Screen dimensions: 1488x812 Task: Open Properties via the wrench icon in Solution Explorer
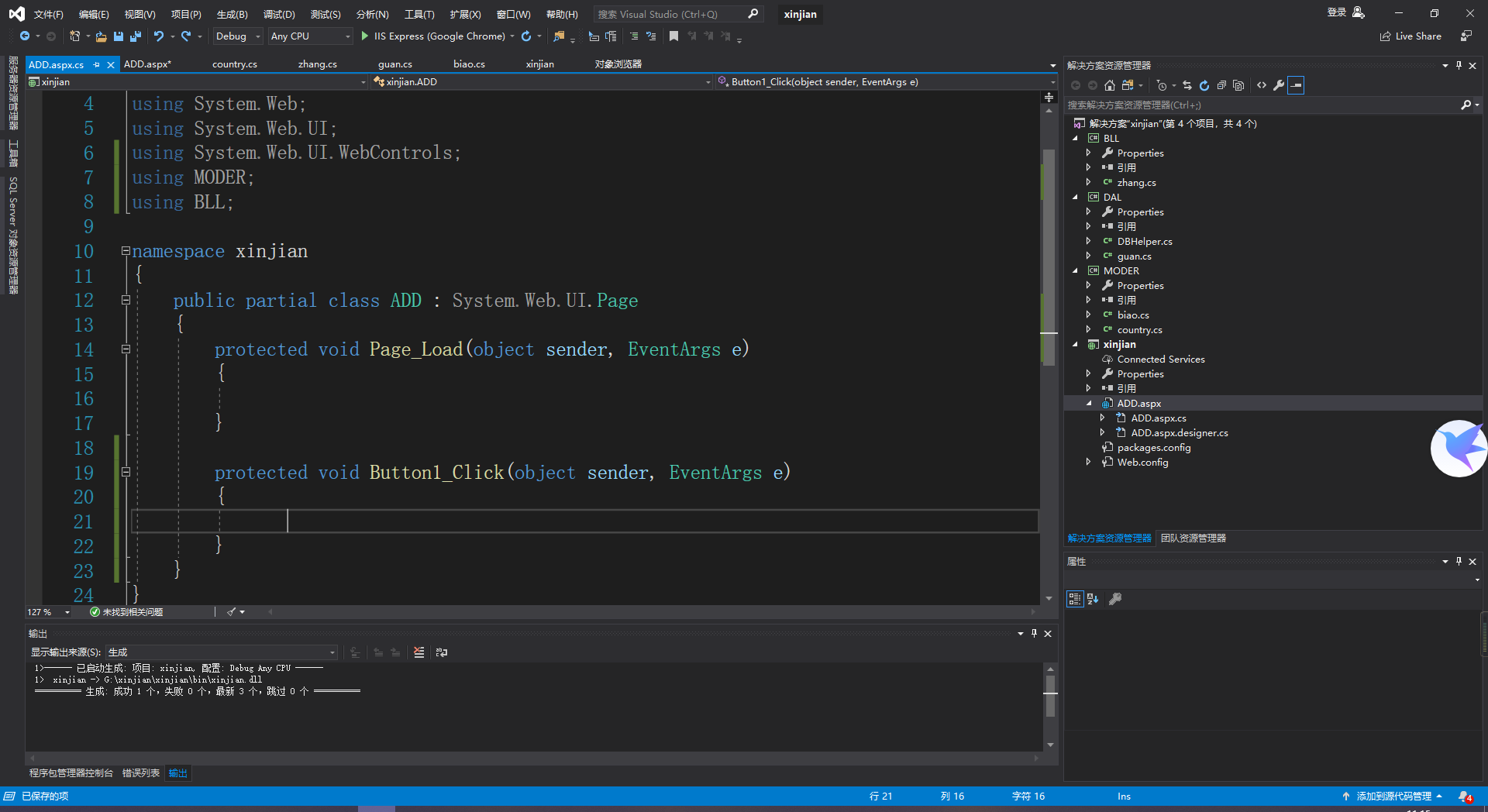(x=1279, y=85)
